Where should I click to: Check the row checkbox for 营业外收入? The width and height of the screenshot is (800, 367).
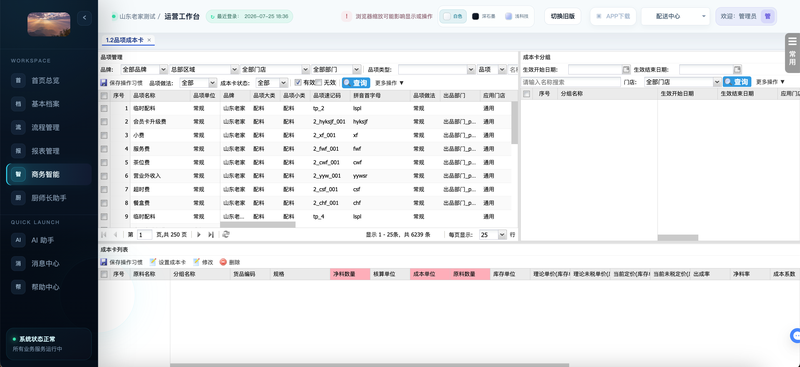point(104,176)
